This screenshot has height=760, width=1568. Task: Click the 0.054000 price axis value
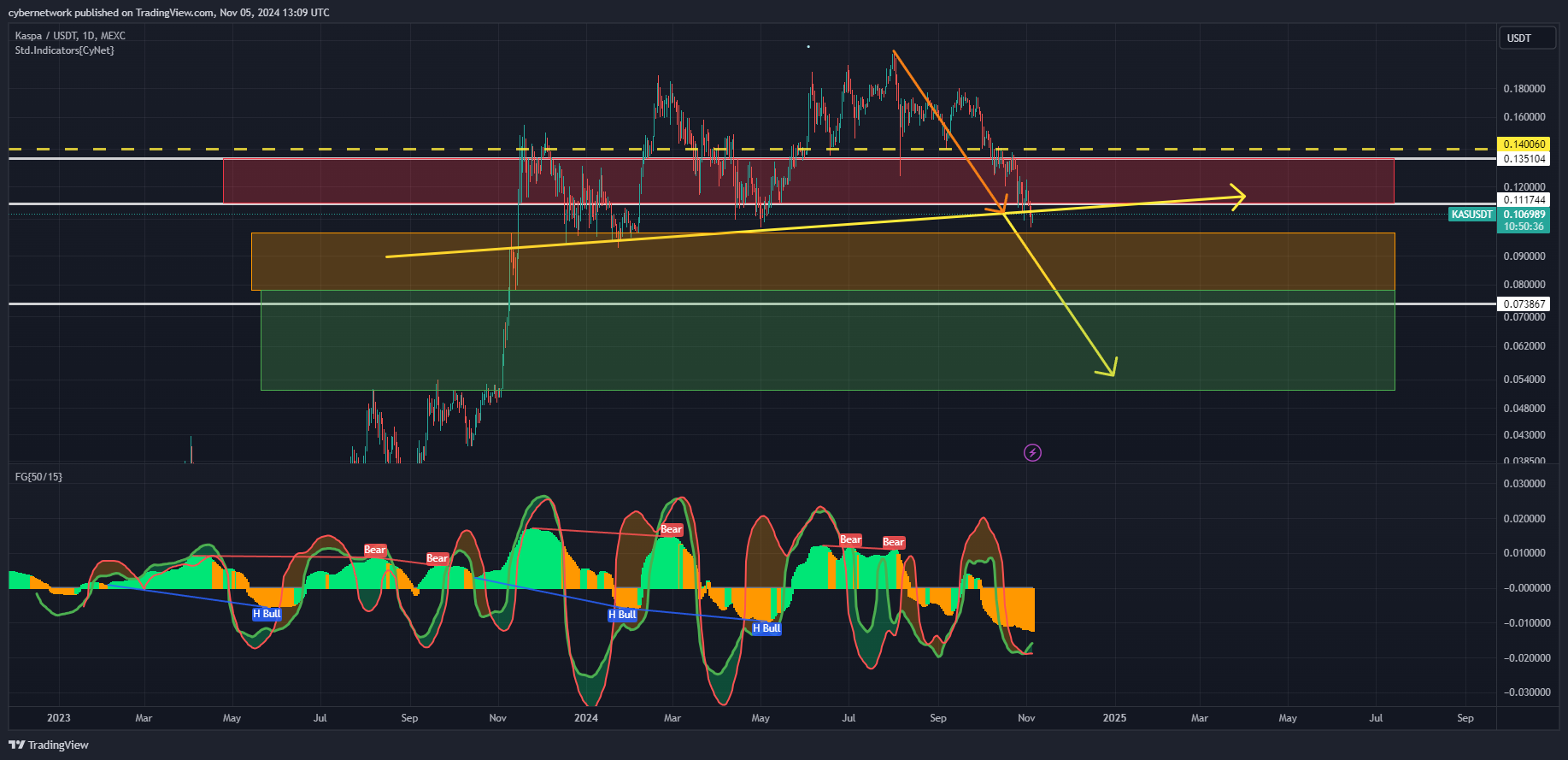(x=1524, y=380)
